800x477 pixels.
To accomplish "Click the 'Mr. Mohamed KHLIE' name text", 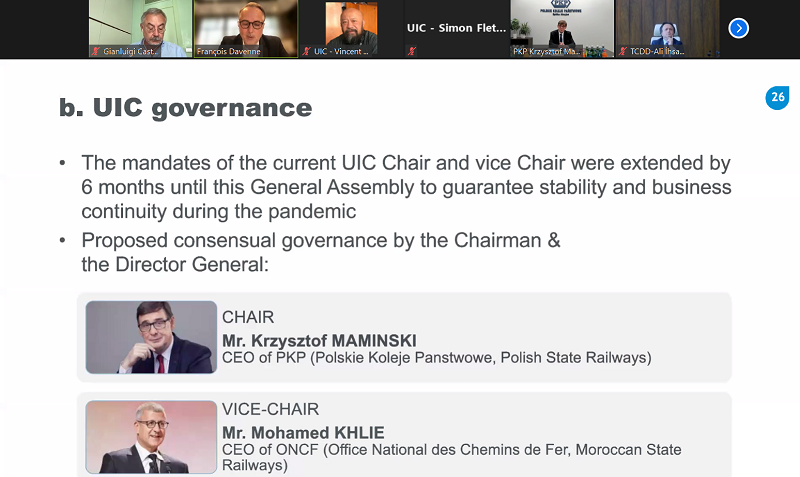I will 303,433.
